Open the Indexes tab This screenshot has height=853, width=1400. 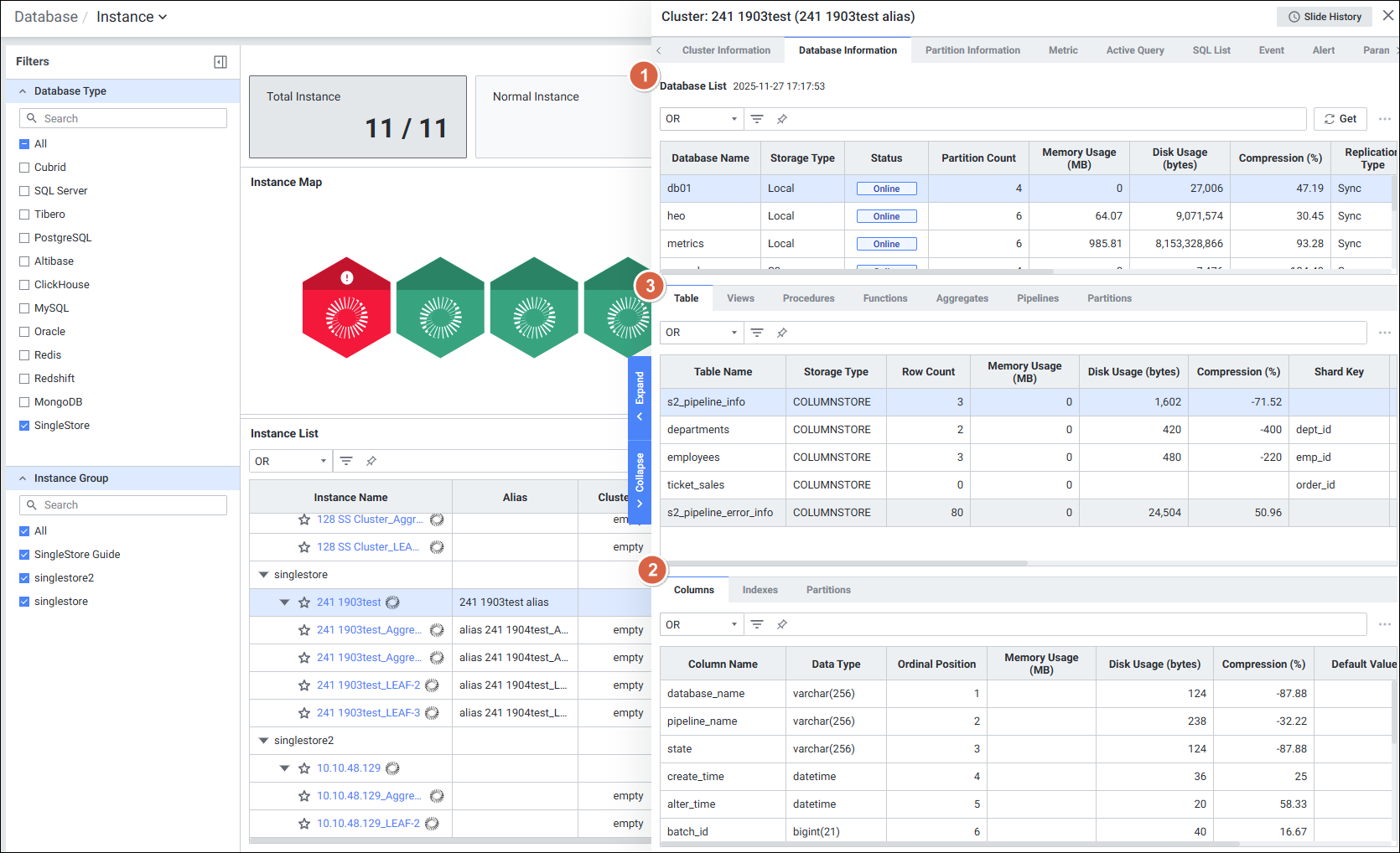[x=760, y=590]
